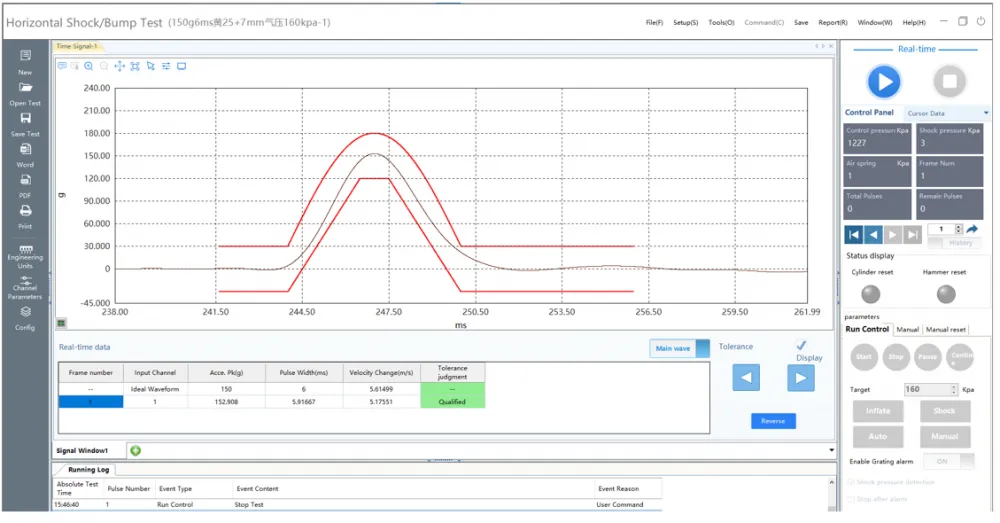Click the Print icon in sidebar
This screenshot has width=1000, height=523.
click(25, 210)
